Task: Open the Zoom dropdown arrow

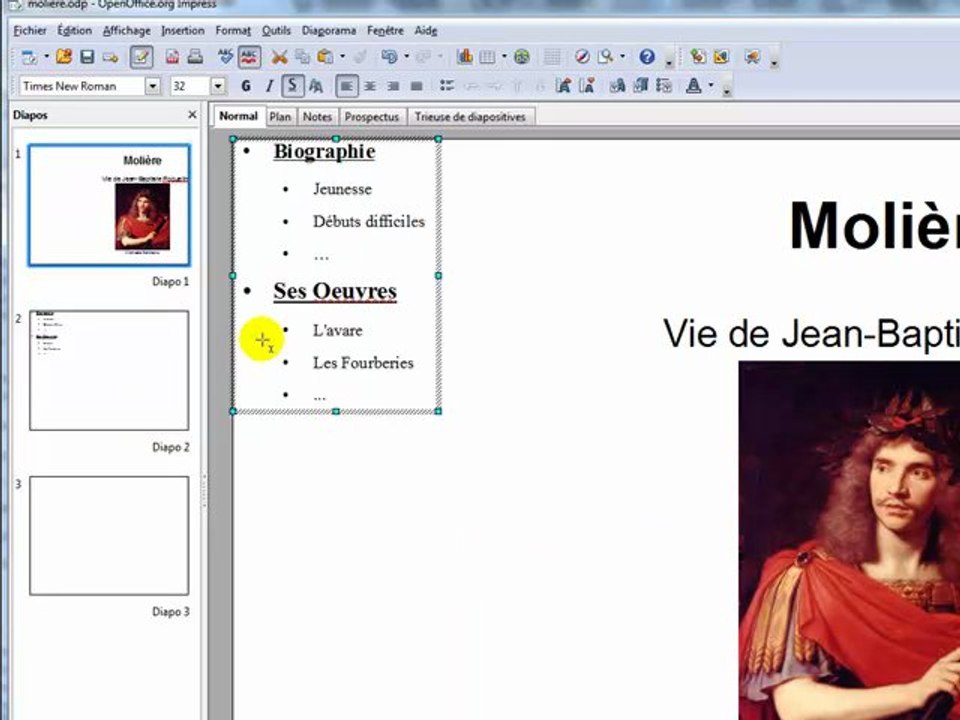Action: point(623,57)
